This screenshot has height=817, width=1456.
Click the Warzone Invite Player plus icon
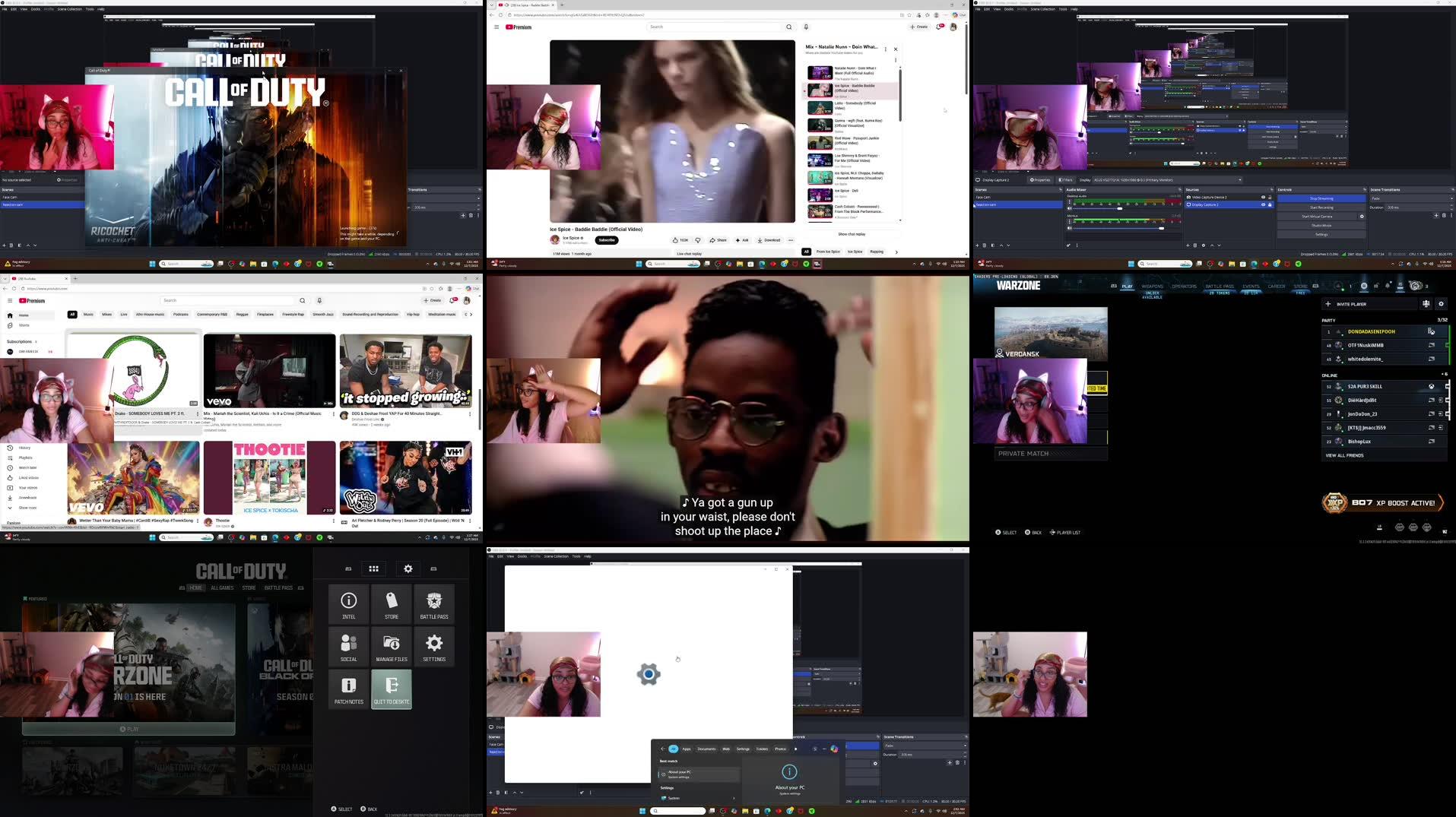tap(1328, 304)
